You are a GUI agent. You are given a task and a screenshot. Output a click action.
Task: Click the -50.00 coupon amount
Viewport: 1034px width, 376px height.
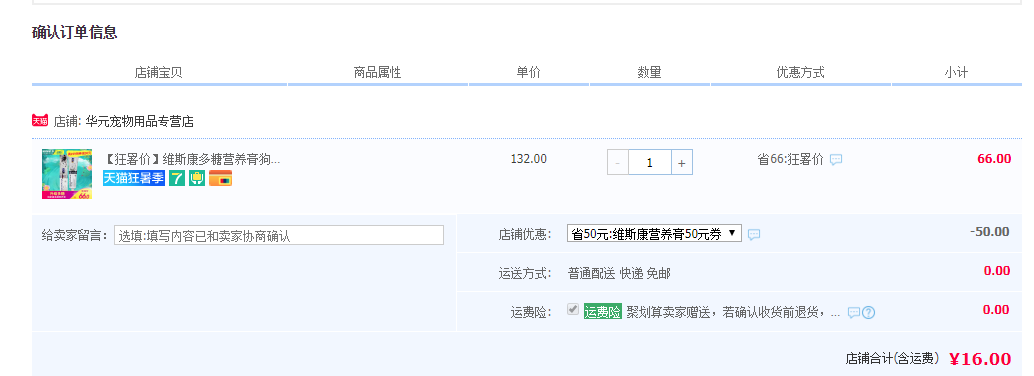(990, 232)
